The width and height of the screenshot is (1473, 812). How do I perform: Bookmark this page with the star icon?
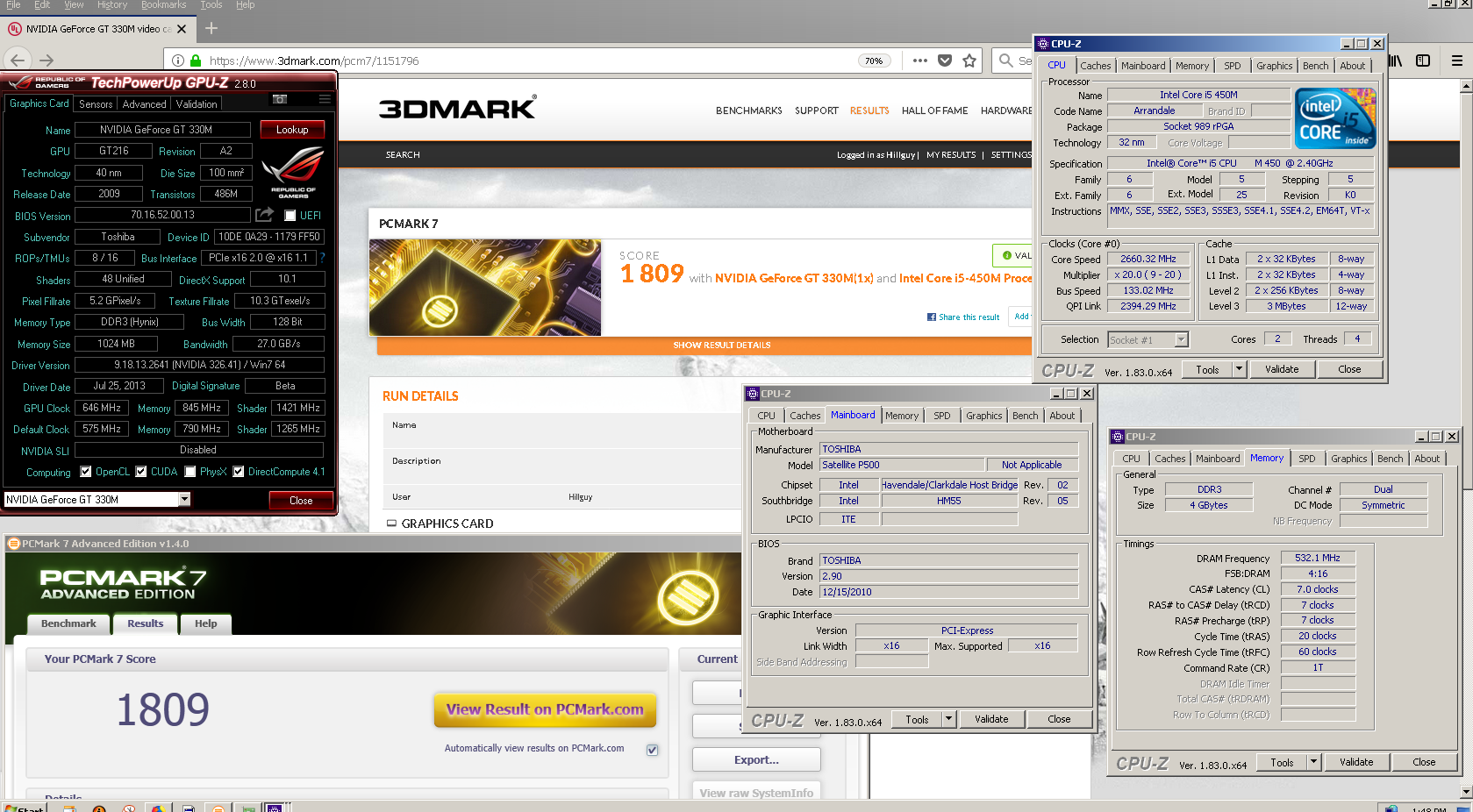[x=969, y=61]
